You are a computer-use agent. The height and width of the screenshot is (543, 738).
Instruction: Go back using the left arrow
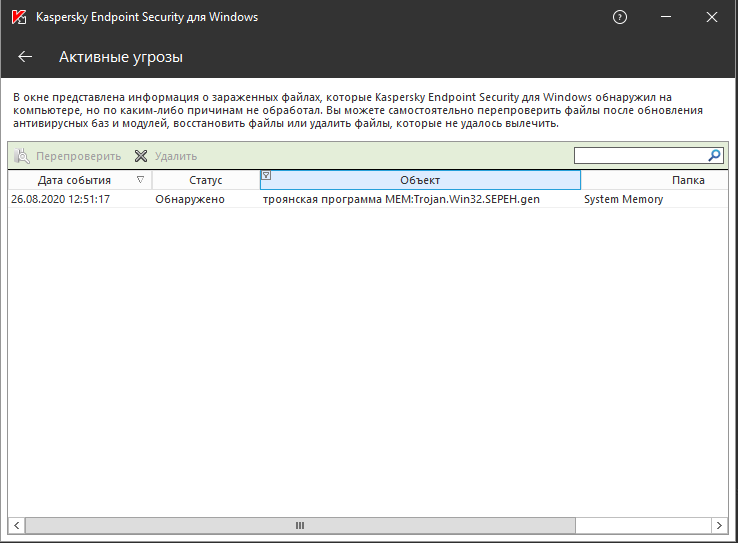26,57
